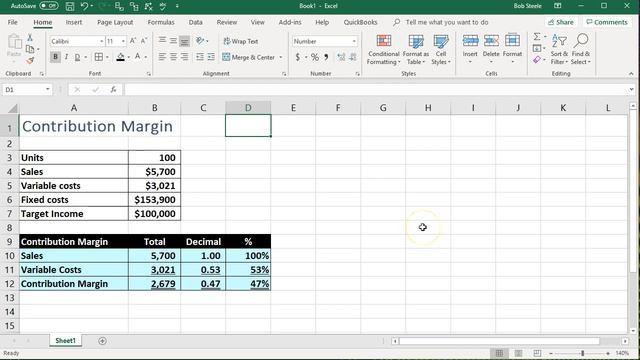Switch to the Formulas tab
This screenshot has height=360, width=640.
161,22
